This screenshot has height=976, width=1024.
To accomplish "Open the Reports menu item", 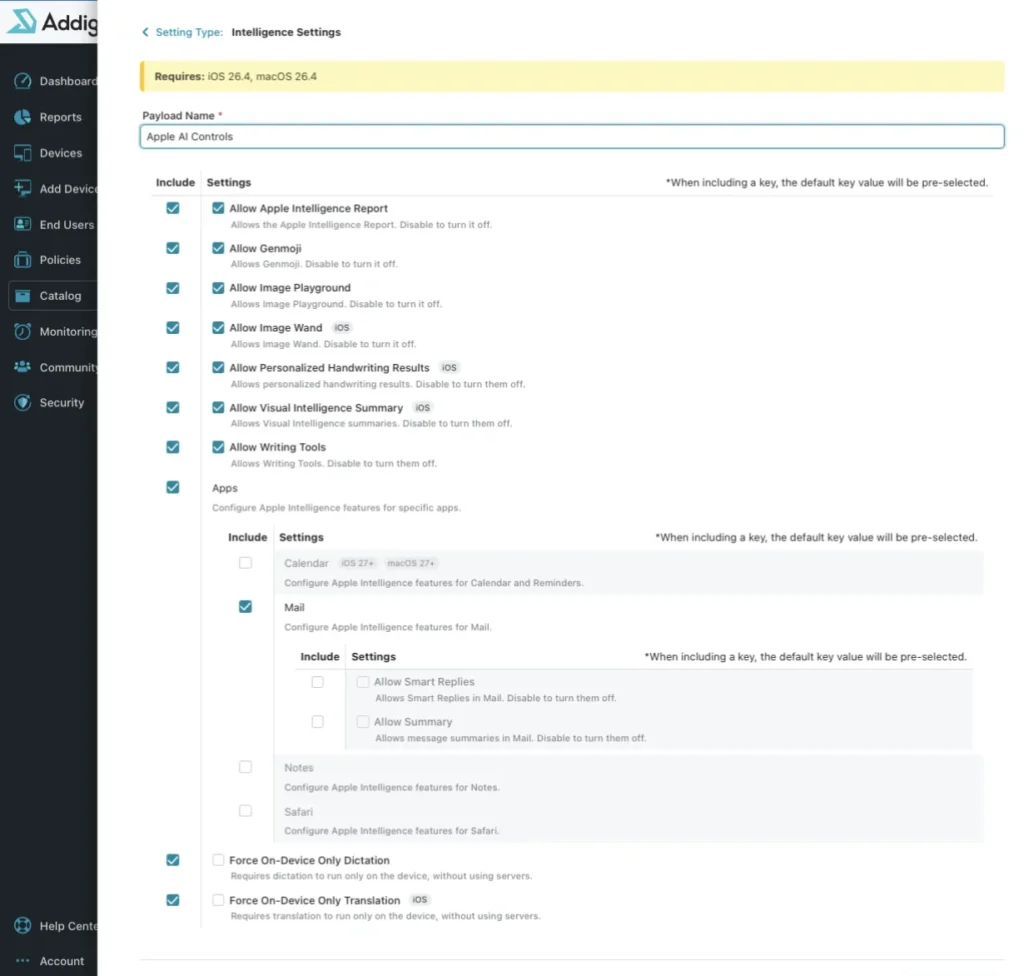I will pos(61,117).
